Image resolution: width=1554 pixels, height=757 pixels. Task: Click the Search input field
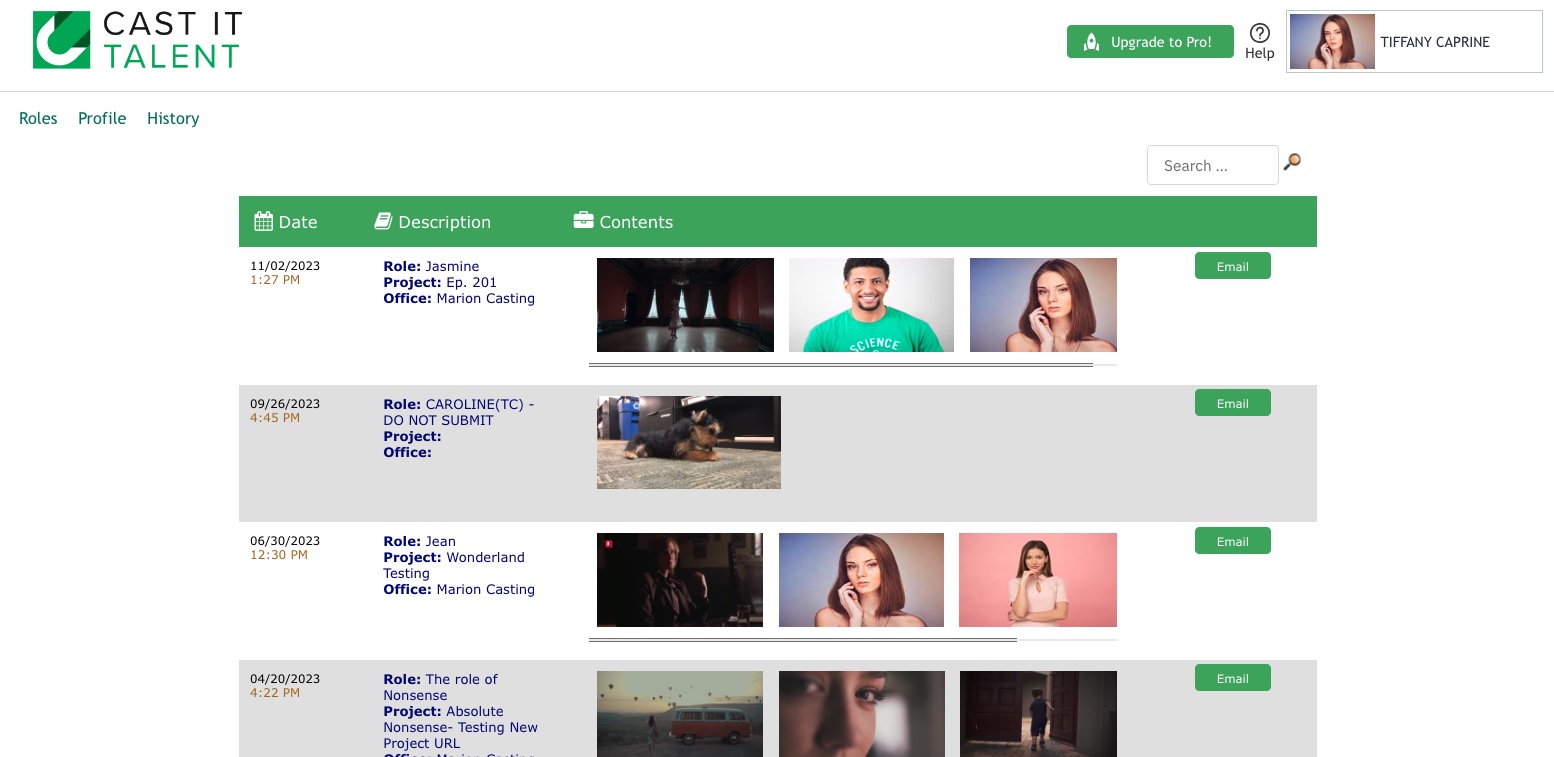tap(1212, 166)
